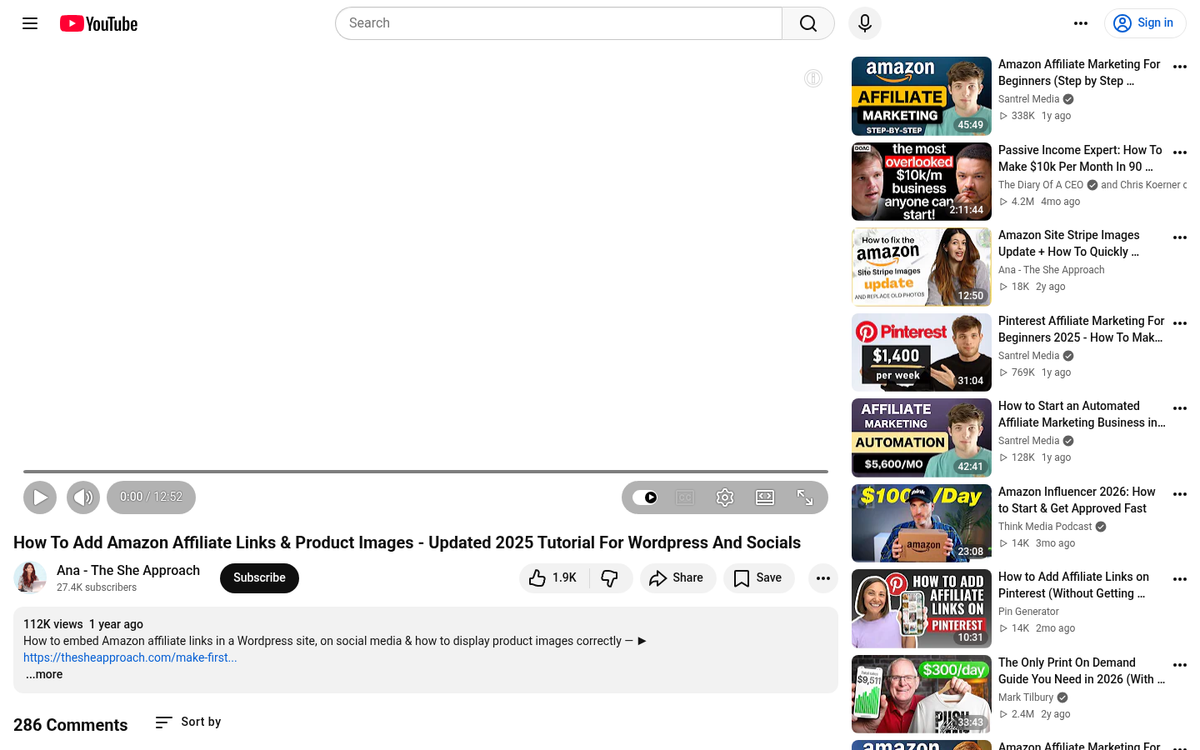Switch to theater mode
The height and width of the screenshot is (750, 1200).
765,497
